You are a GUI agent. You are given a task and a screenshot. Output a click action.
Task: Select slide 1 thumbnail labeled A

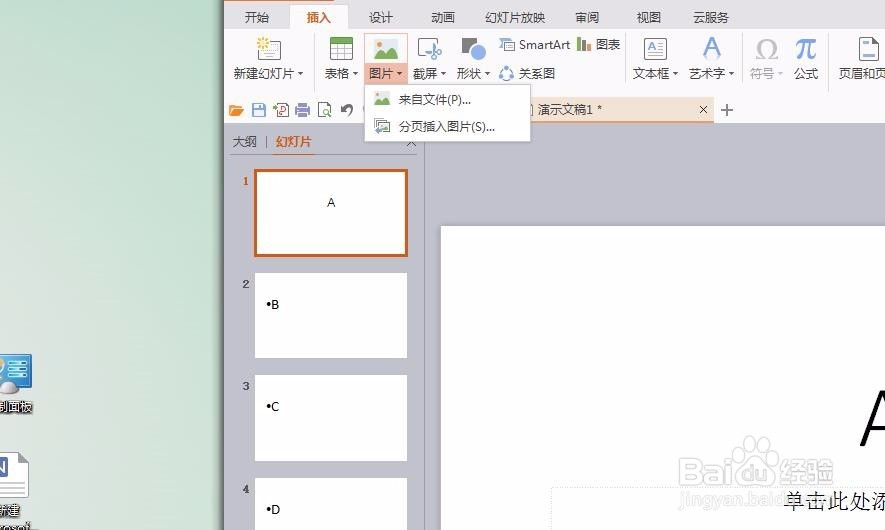pos(331,213)
